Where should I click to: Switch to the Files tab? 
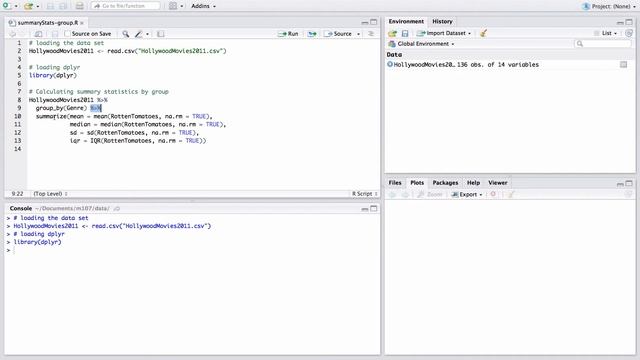click(x=395, y=183)
